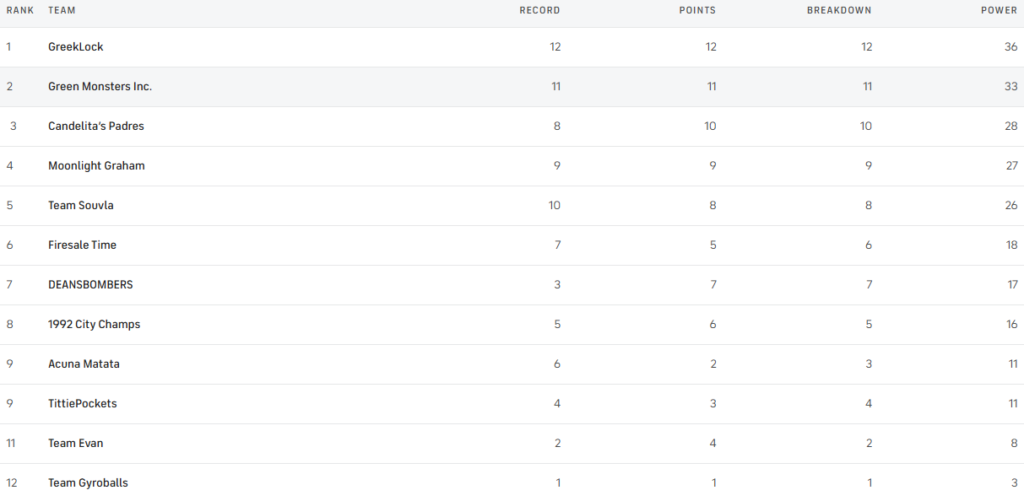Sort by the POWER column header
The height and width of the screenshot is (501, 1024).
click(999, 10)
